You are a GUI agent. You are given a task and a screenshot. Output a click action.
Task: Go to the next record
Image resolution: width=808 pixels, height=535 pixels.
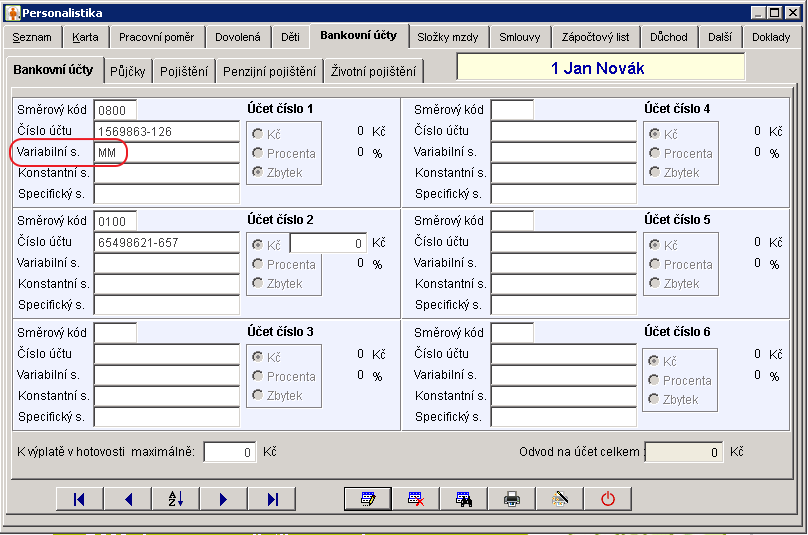pos(223,499)
